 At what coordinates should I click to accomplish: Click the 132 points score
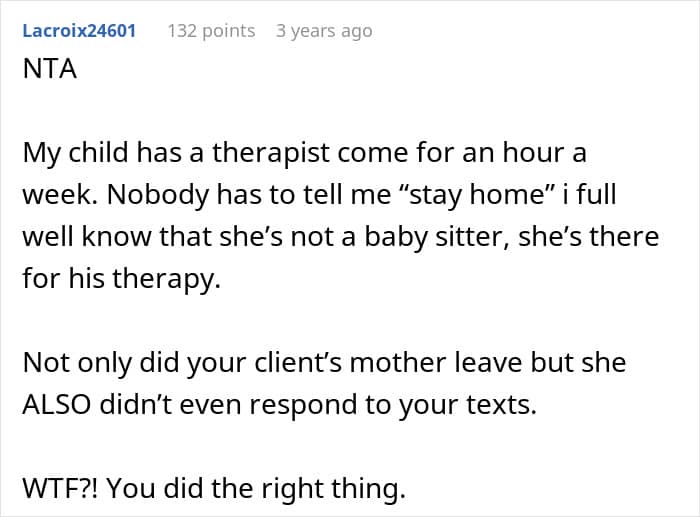[x=211, y=31]
